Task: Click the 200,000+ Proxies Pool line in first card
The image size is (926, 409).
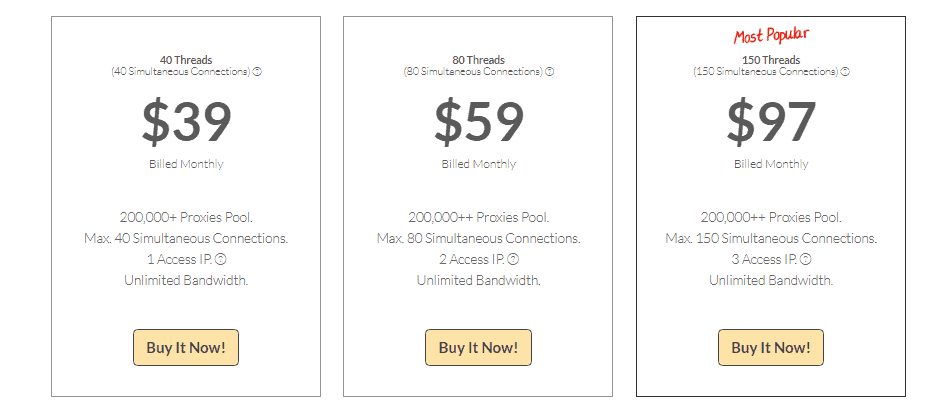Action: [x=186, y=217]
